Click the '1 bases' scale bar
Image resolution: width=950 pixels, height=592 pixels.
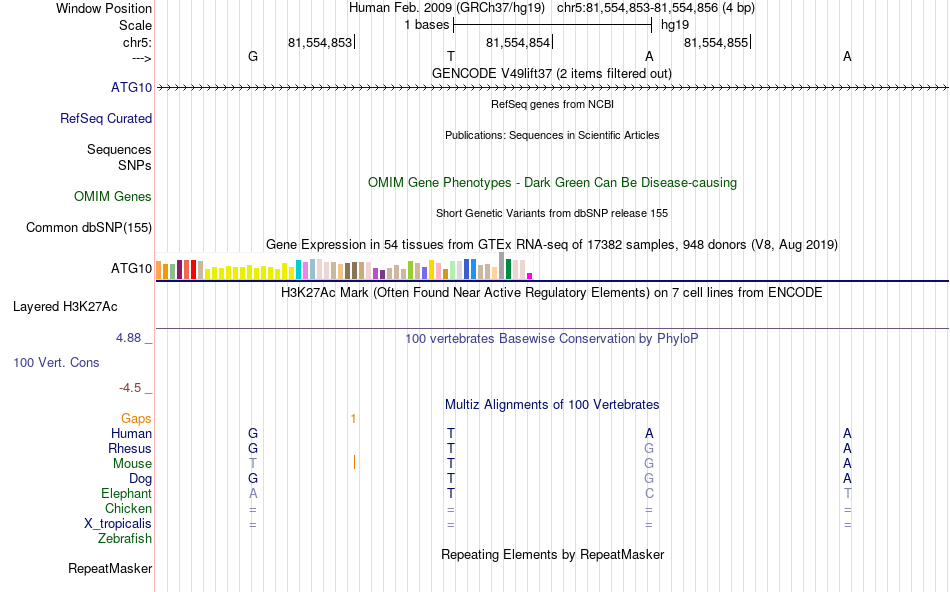click(x=552, y=25)
